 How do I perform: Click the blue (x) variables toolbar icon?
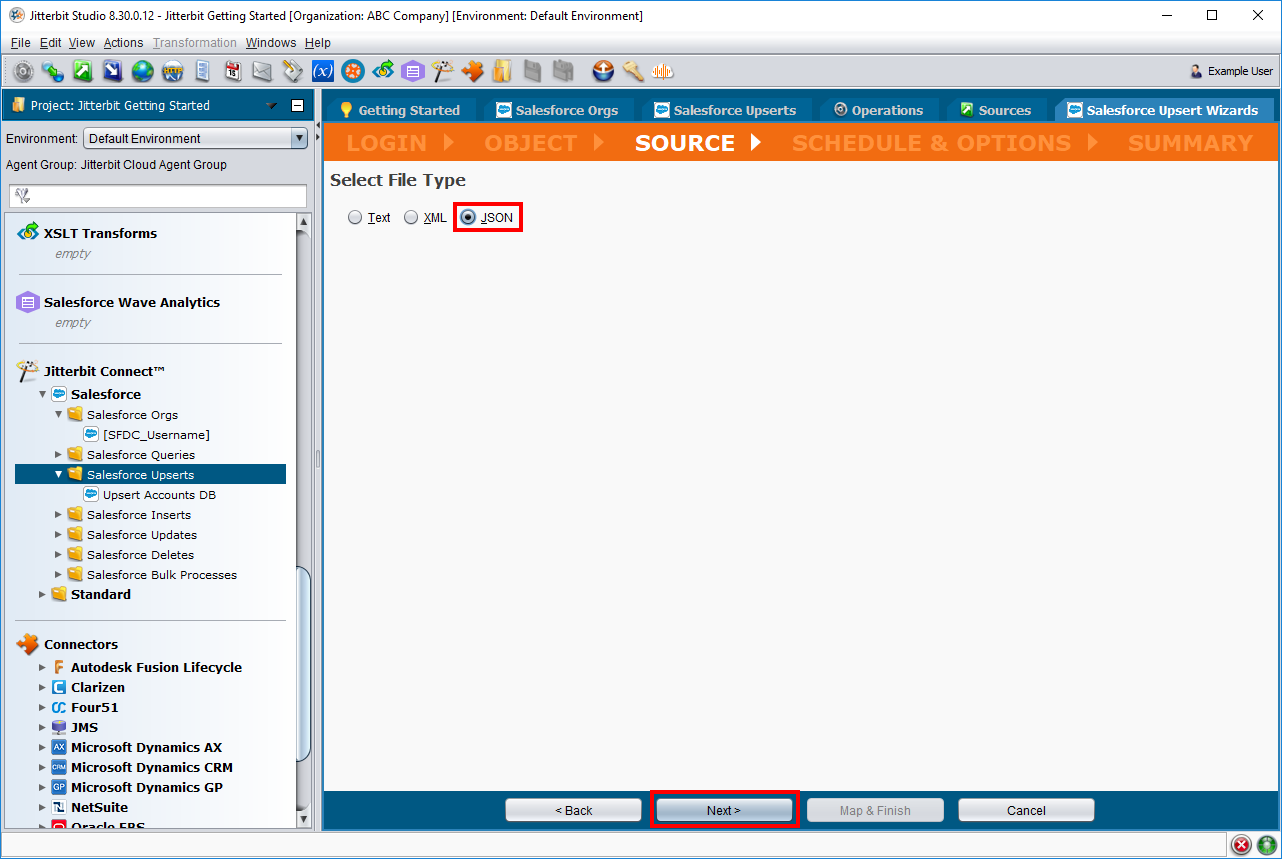(x=322, y=71)
